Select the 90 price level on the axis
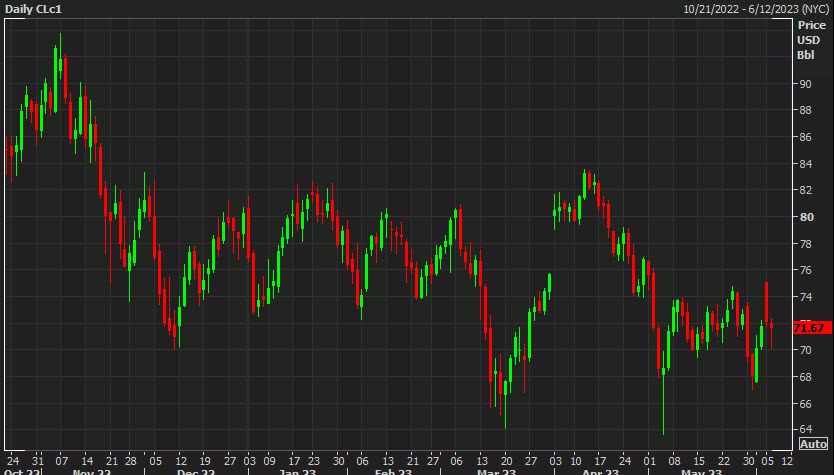The width and height of the screenshot is (834, 475). 805,84
